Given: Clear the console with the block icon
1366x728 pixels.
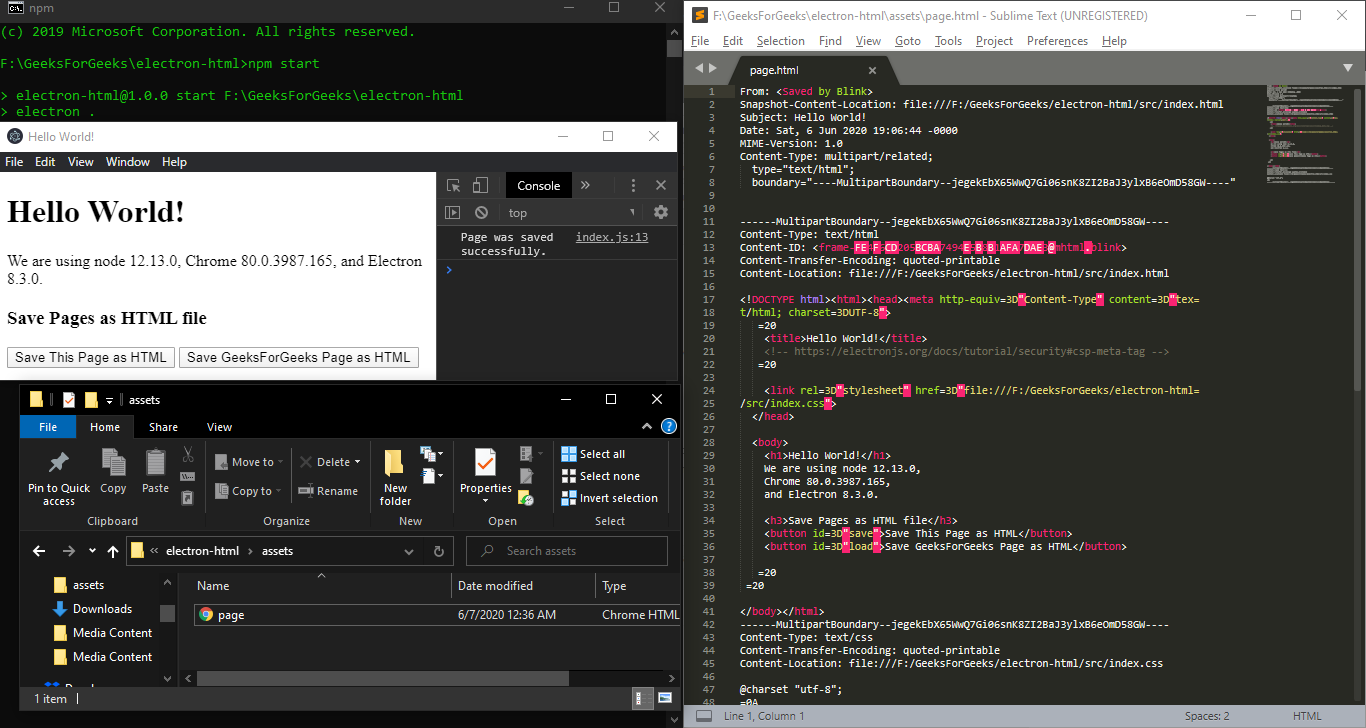Looking at the screenshot, I should 481,213.
